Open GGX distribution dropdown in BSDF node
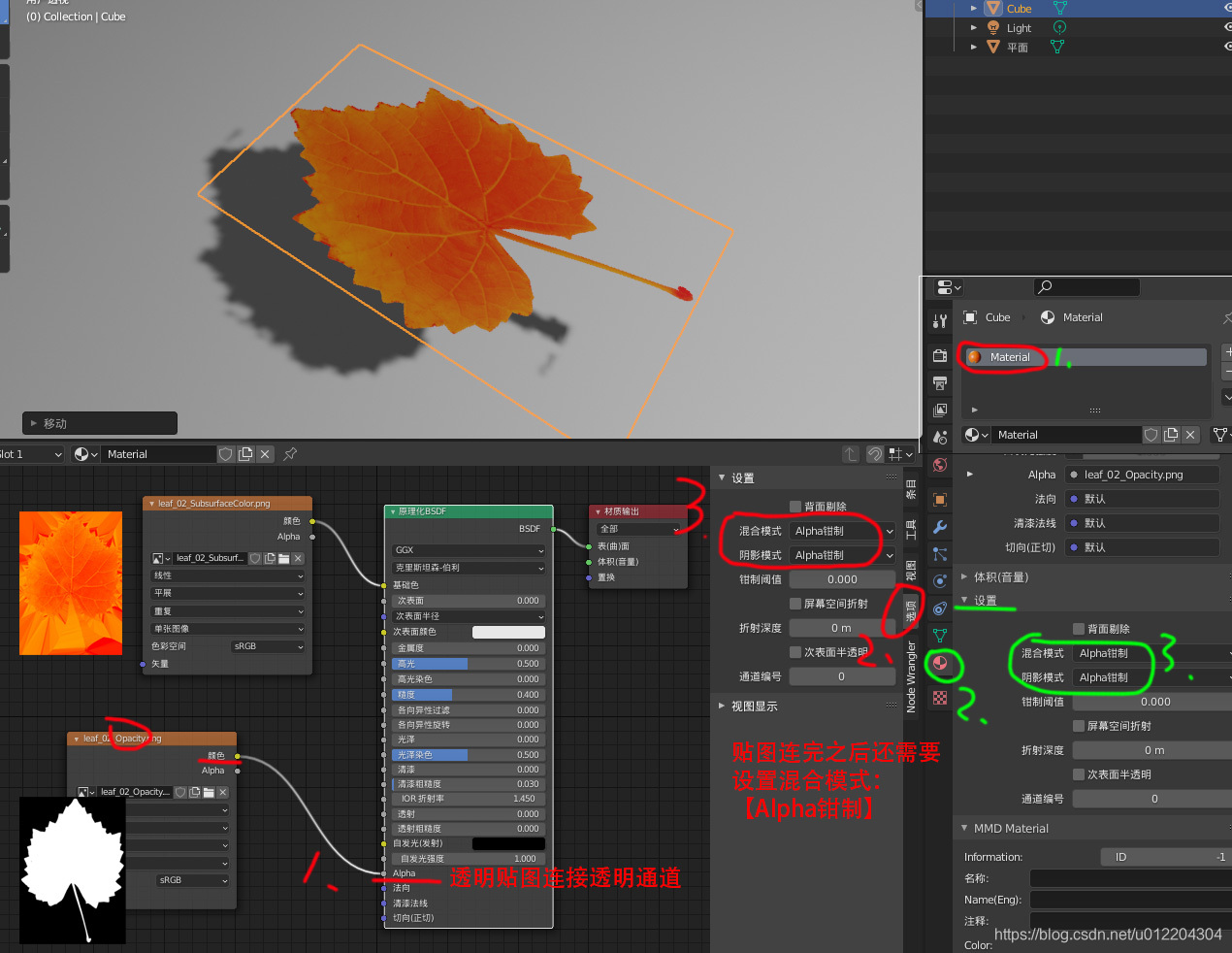This screenshot has height=953, width=1232. 469,550
